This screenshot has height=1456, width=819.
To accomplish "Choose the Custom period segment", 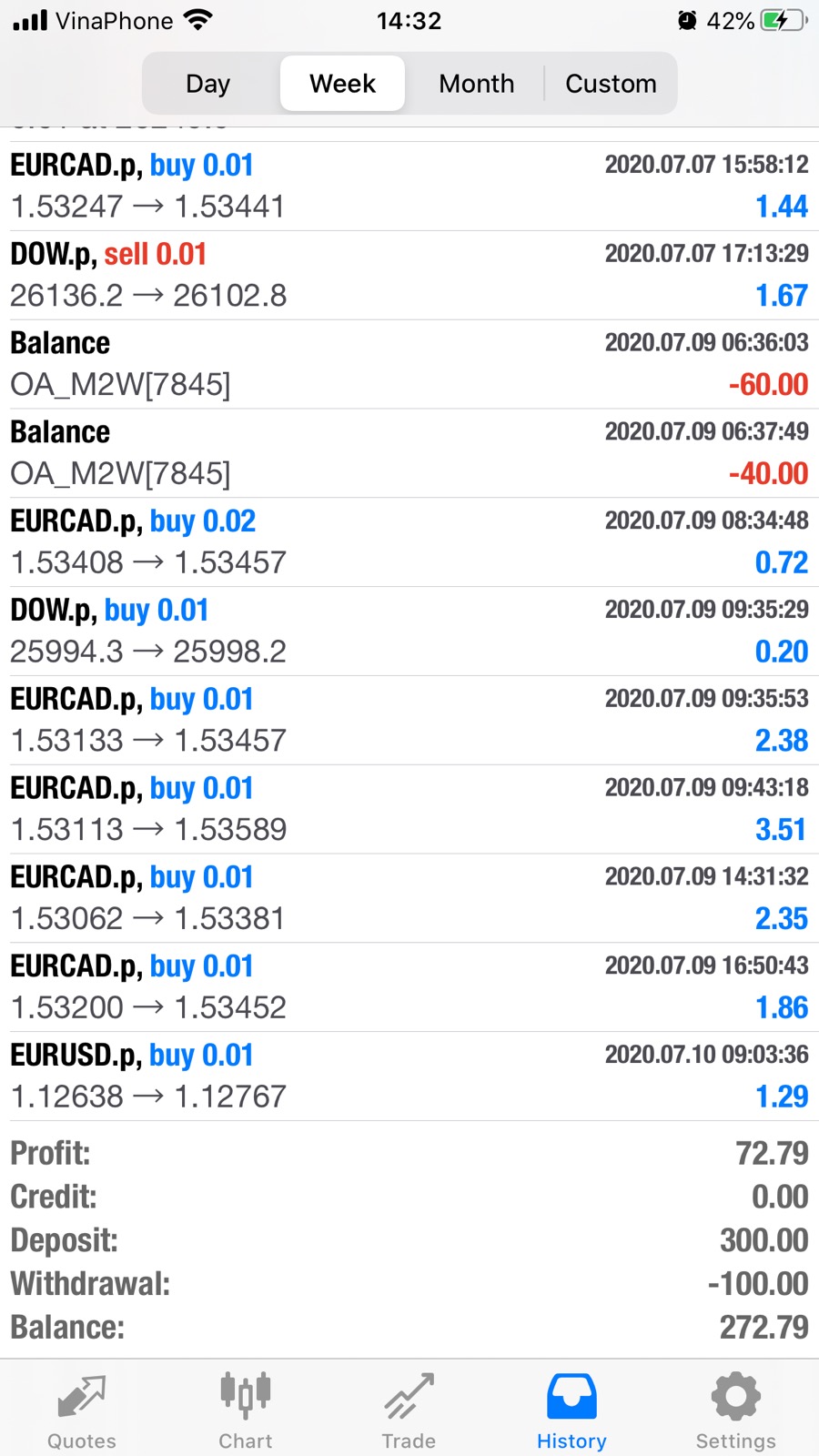I will 611,84.
